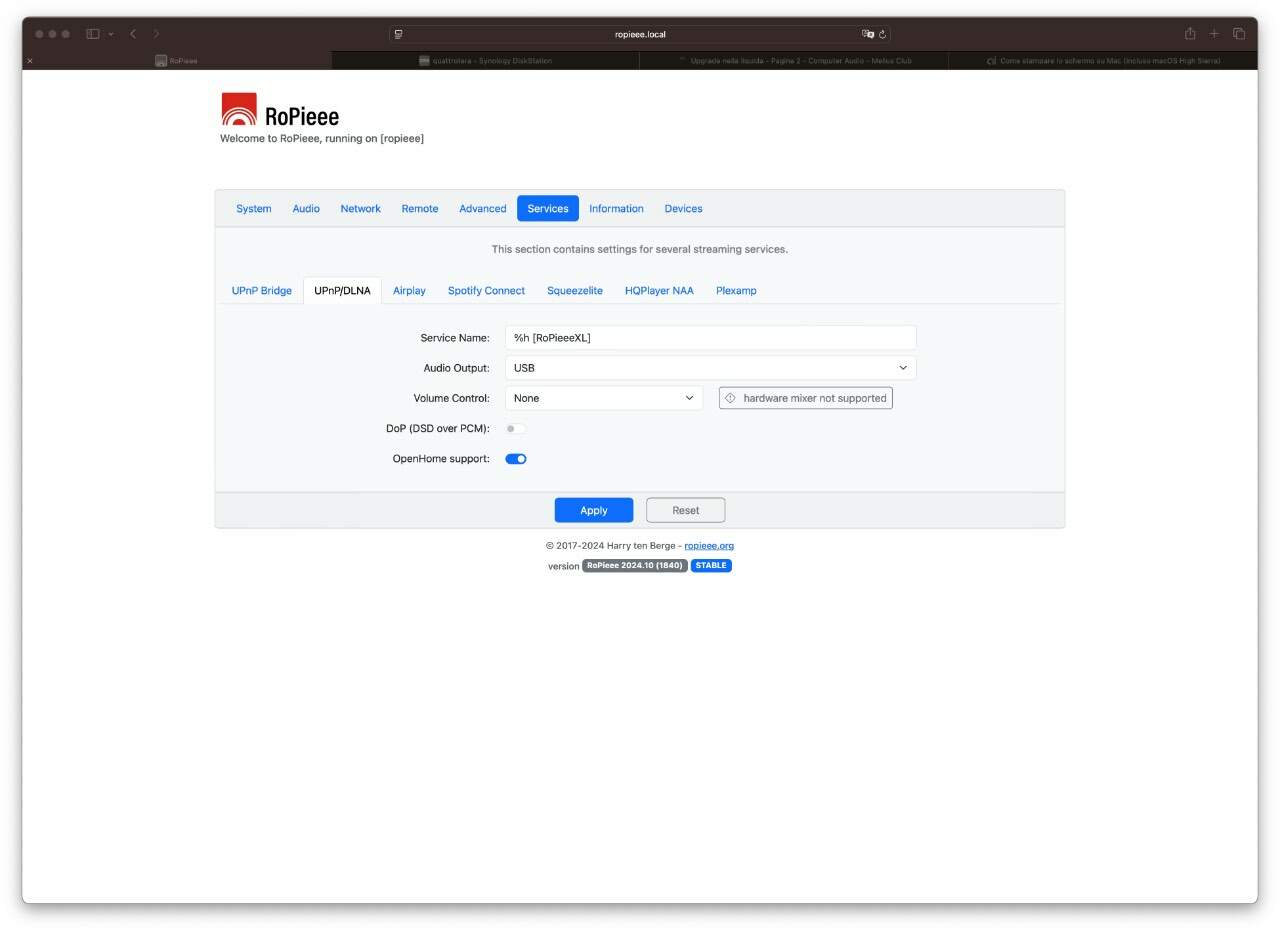The height and width of the screenshot is (931, 1280).
Task: Open the ropieee.org link
Action: (x=709, y=546)
